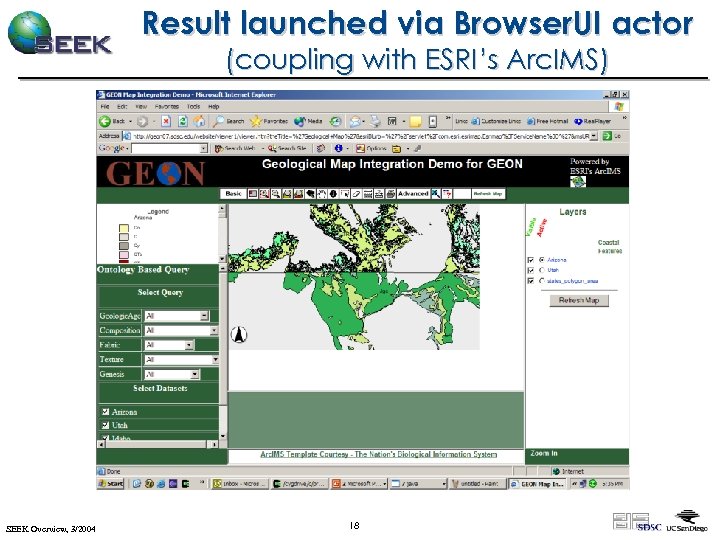Select the ArcIMS zoom out tool
The image size is (720, 540).
pos(276,194)
